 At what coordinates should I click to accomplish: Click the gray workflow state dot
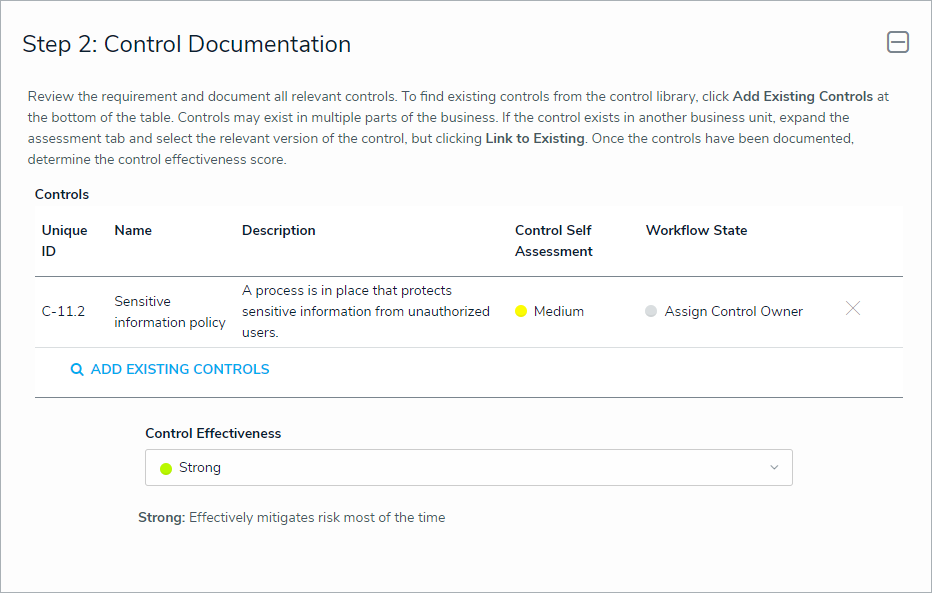(651, 312)
